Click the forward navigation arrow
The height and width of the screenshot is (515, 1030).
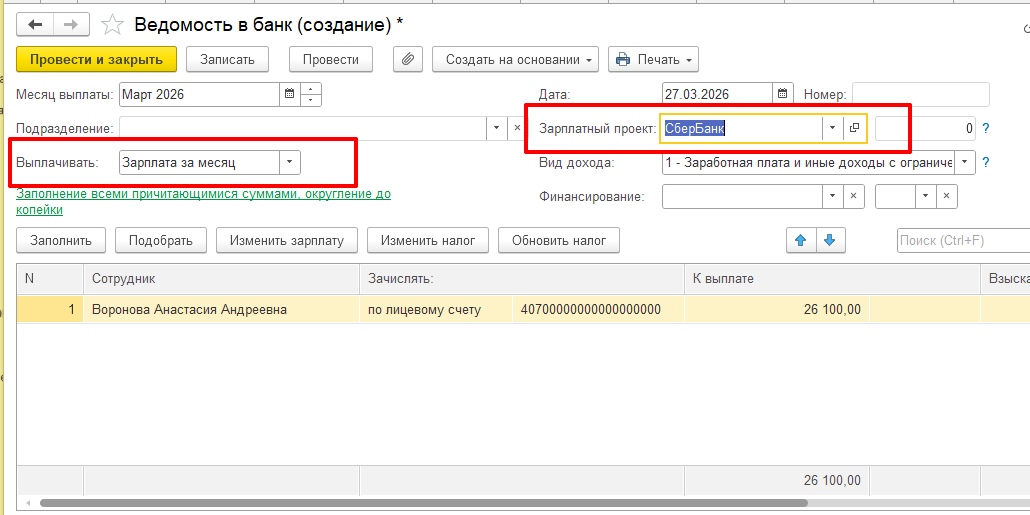click(x=71, y=24)
